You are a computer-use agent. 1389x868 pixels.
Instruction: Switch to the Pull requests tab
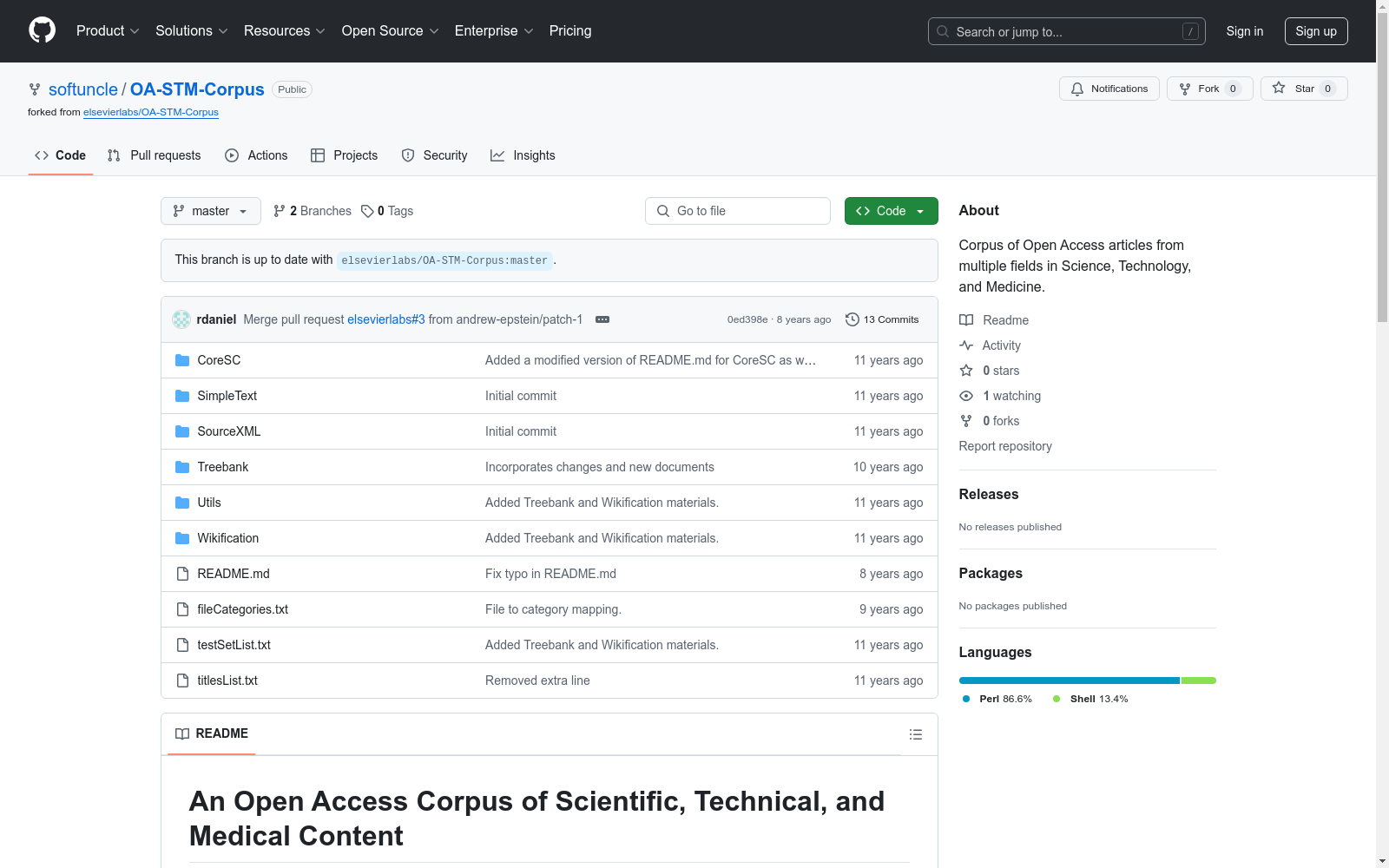tap(154, 155)
